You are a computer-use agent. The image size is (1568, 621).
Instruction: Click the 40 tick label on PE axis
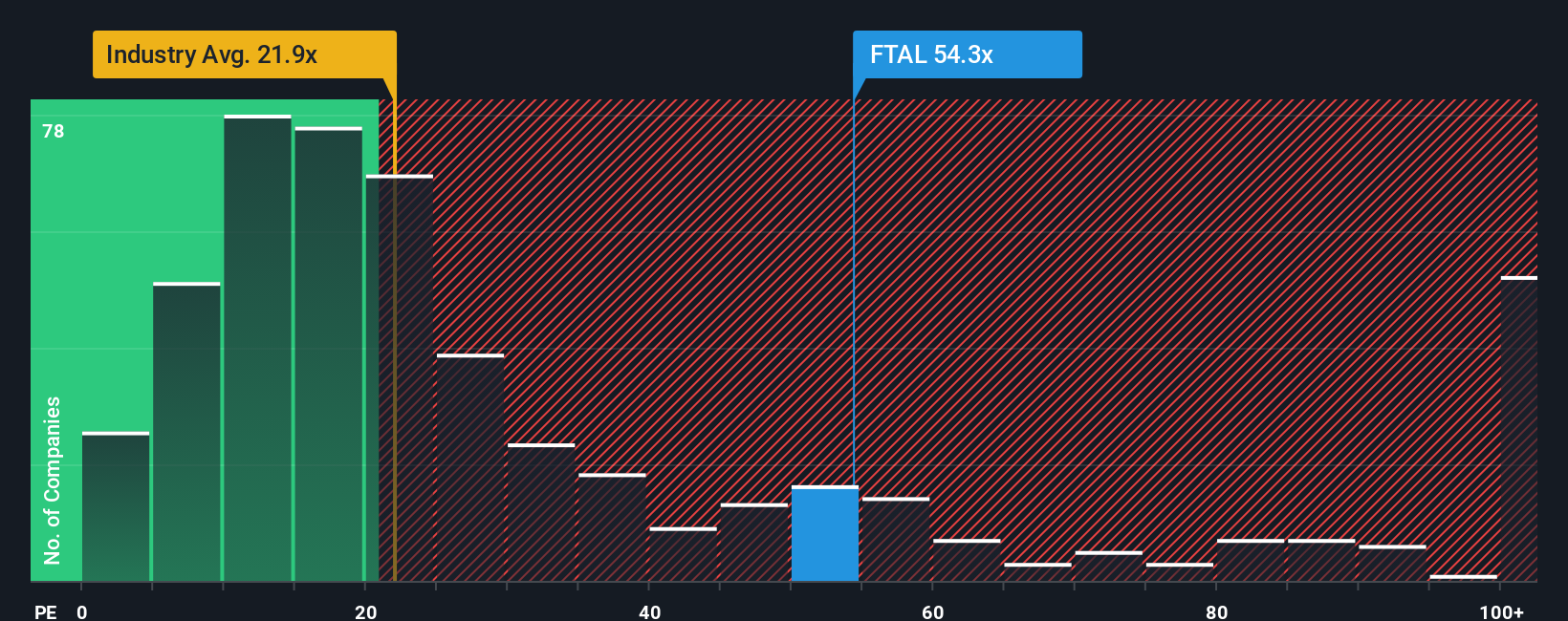coord(650,611)
